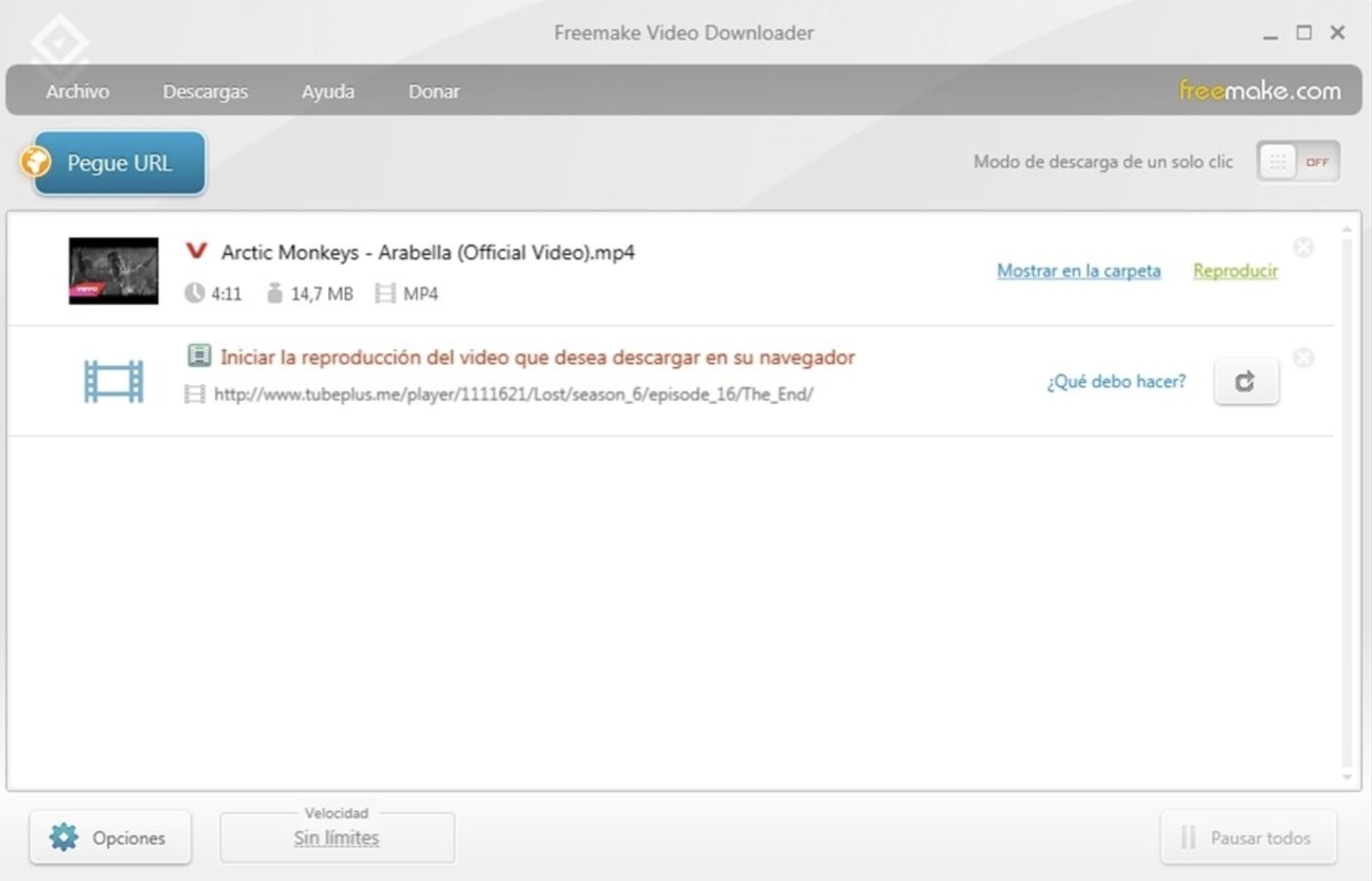Viewport: 1372px width, 881px height.
Task: Open the Velocidad Sin límites speed selector
Action: [337, 838]
